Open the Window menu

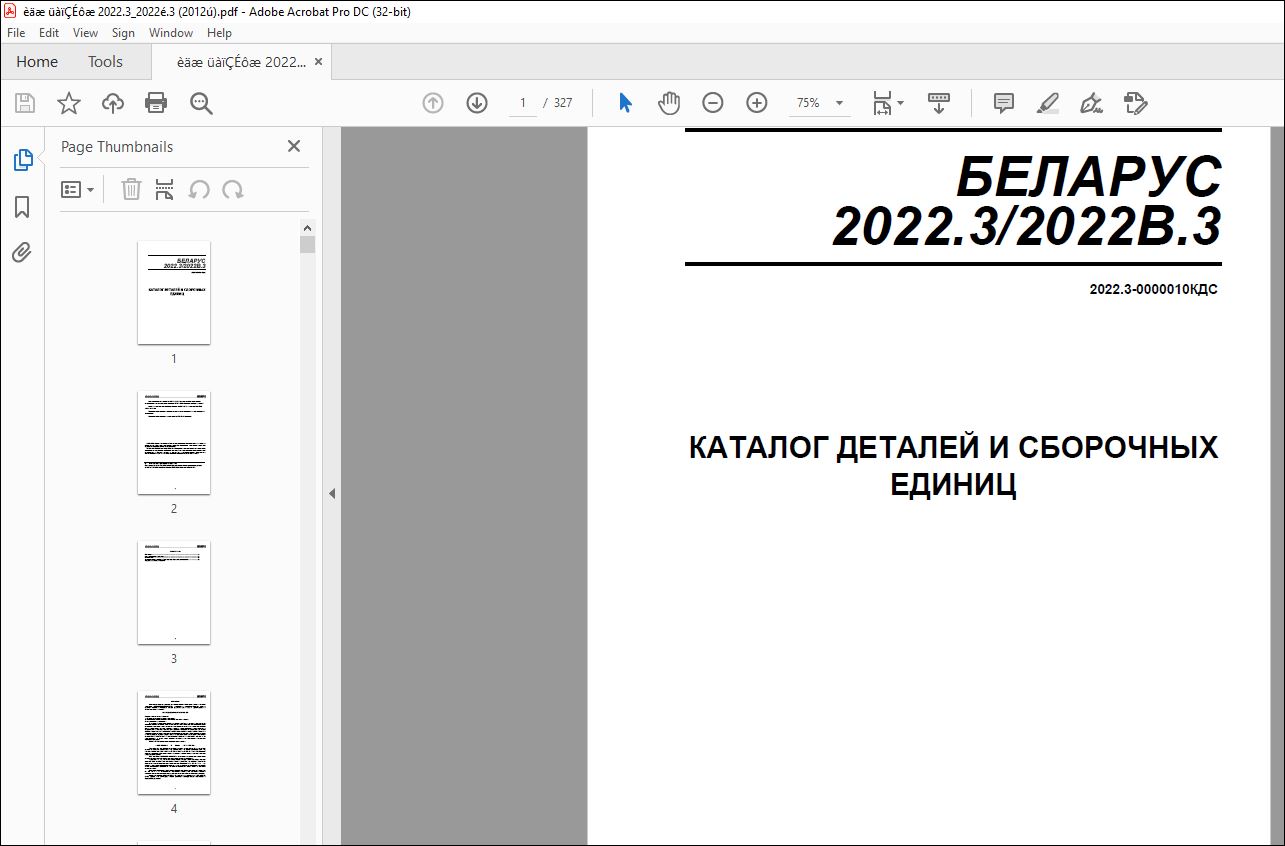[x=171, y=33]
